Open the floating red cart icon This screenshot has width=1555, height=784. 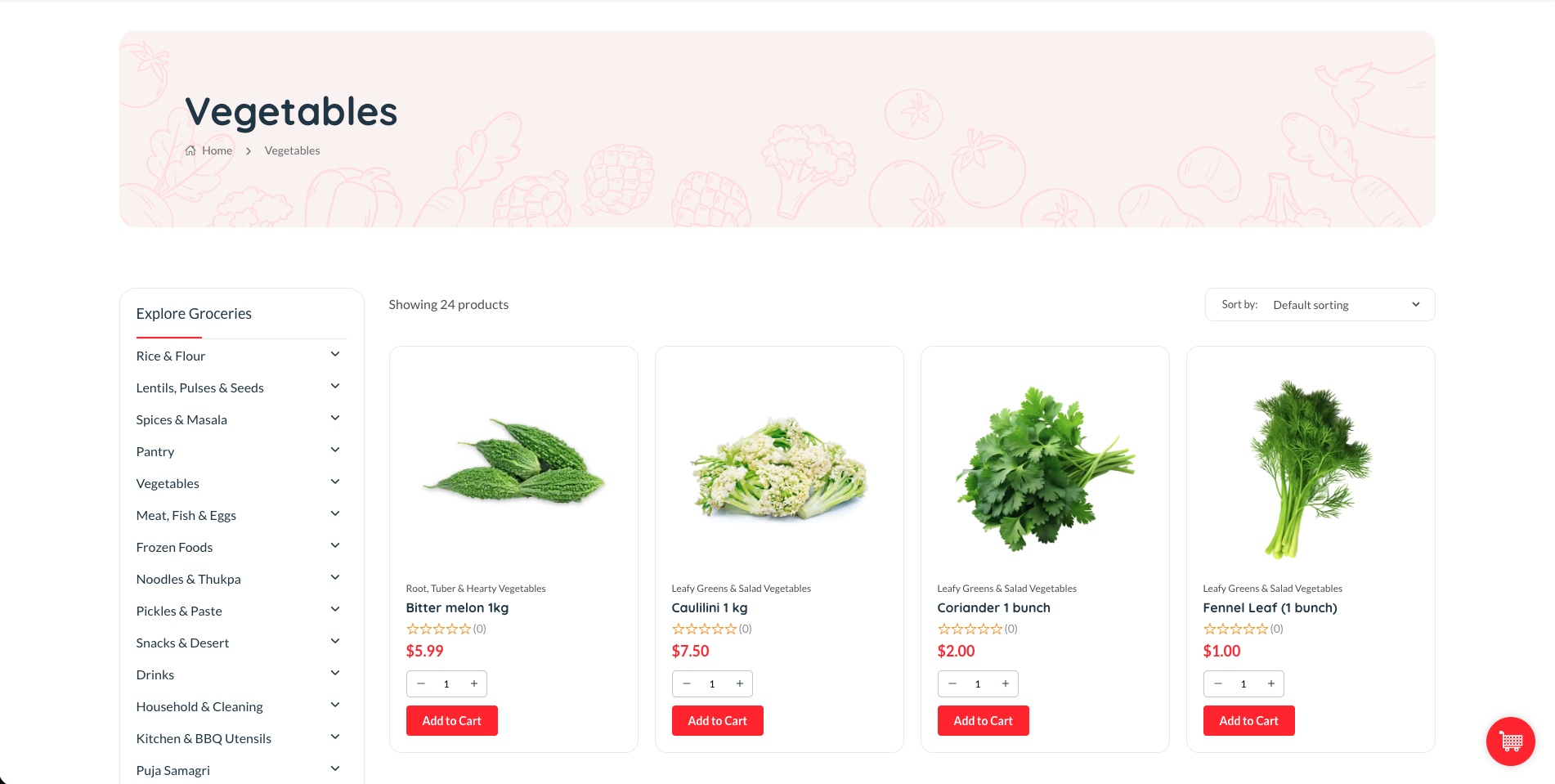pos(1510,741)
